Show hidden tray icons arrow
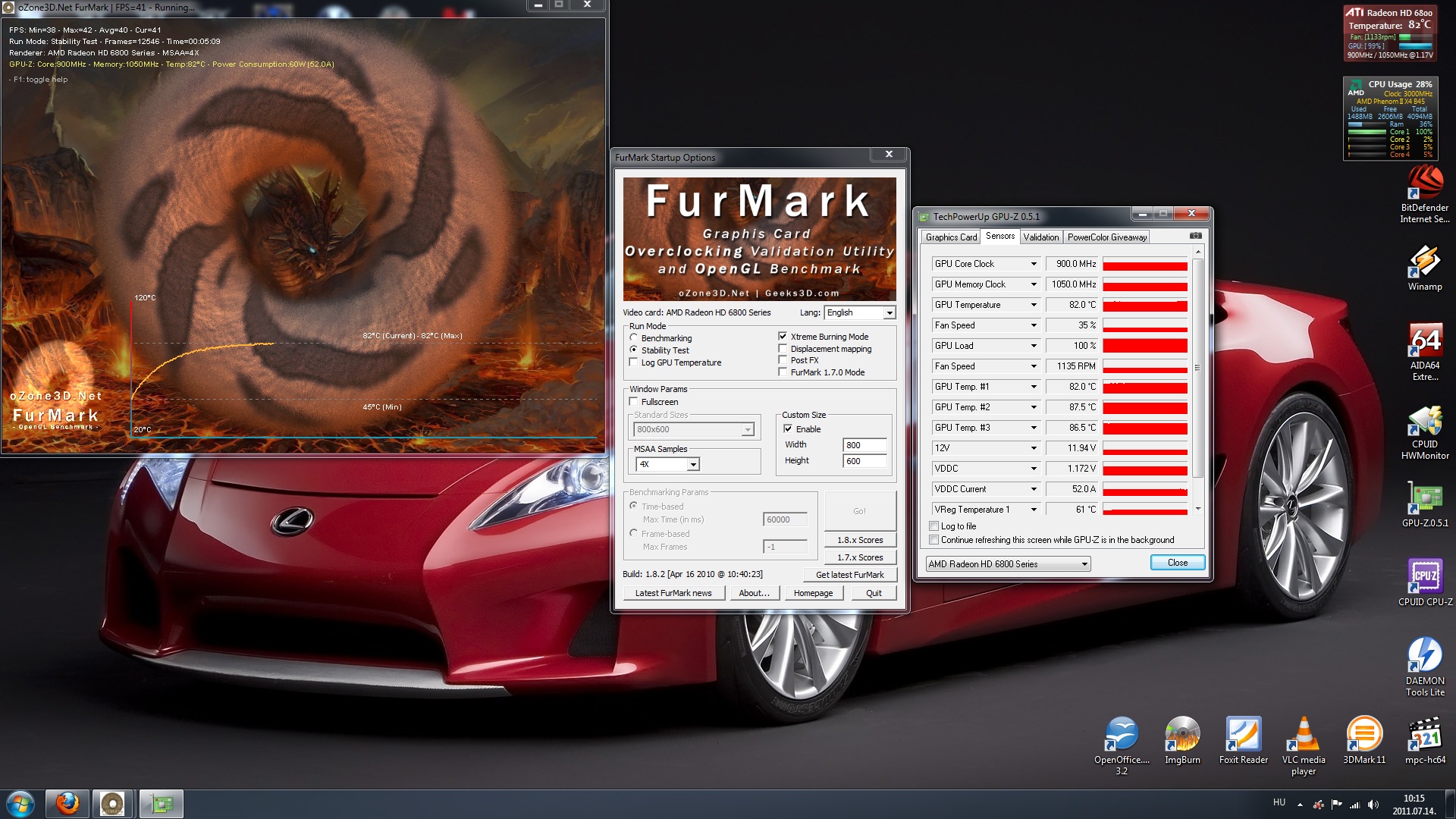Image resolution: width=1456 pixels, height=819 pixels. [x=1300, y=805]
